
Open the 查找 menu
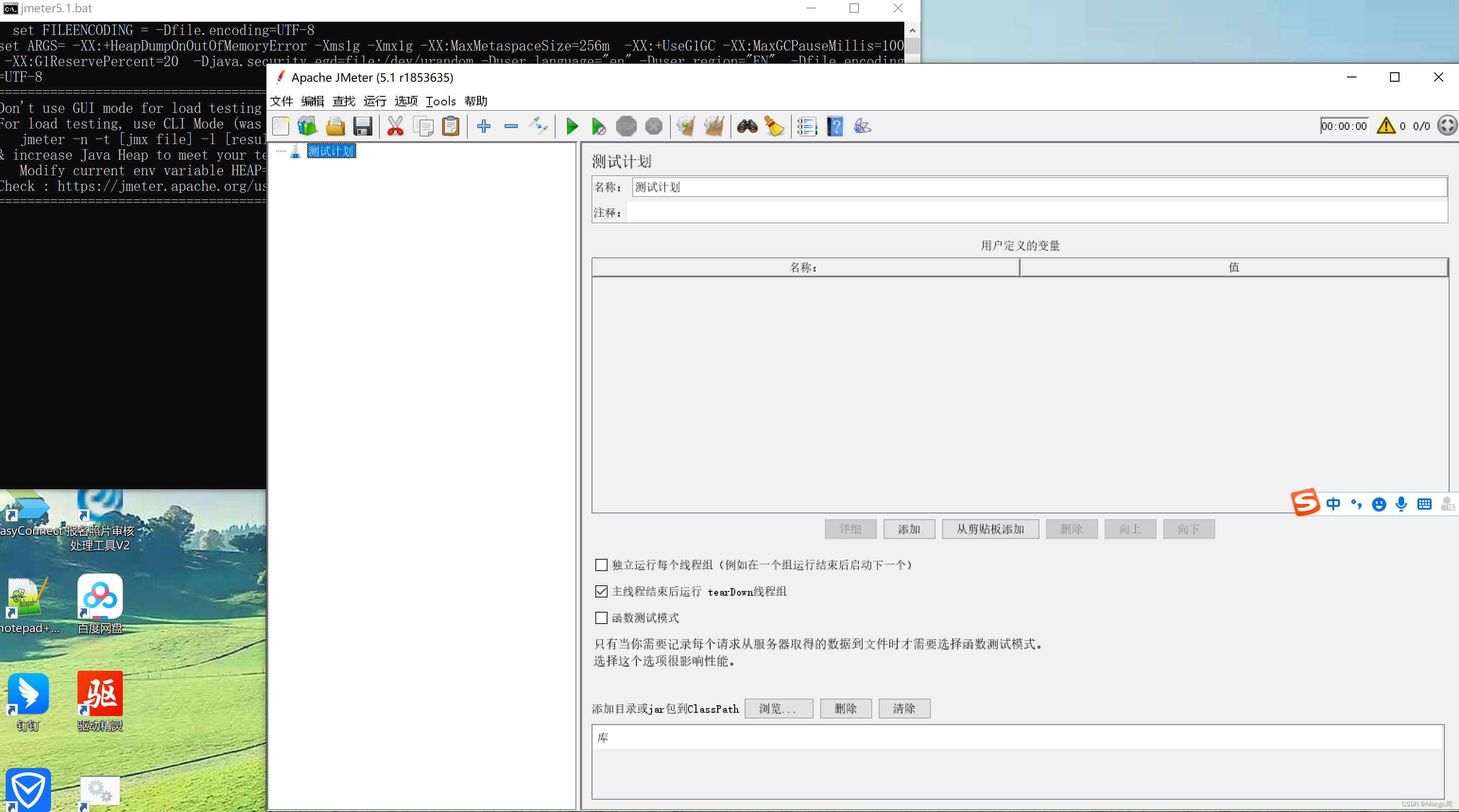coord(344,102)
